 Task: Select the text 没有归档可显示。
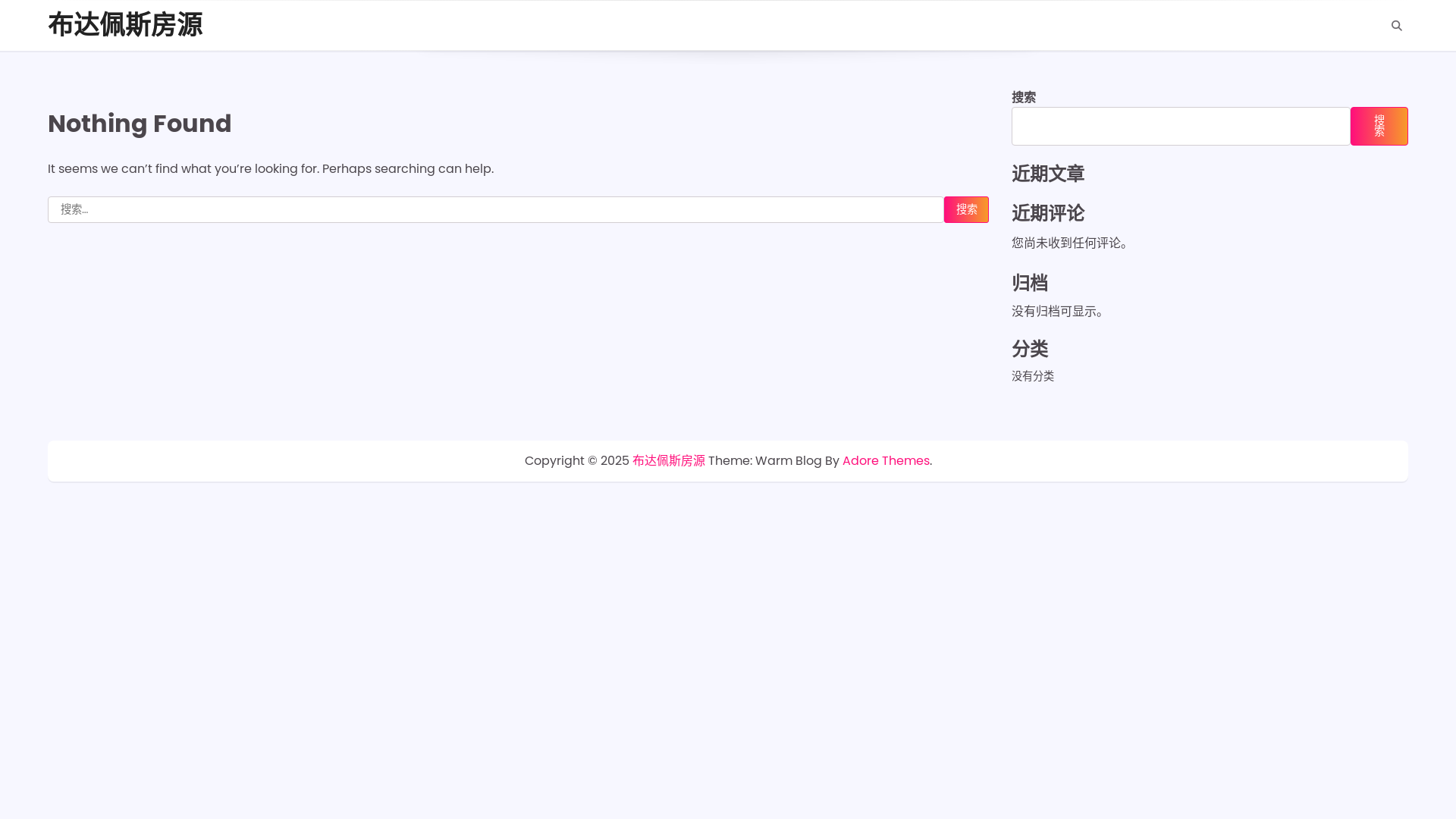(x=1060, y=312)
